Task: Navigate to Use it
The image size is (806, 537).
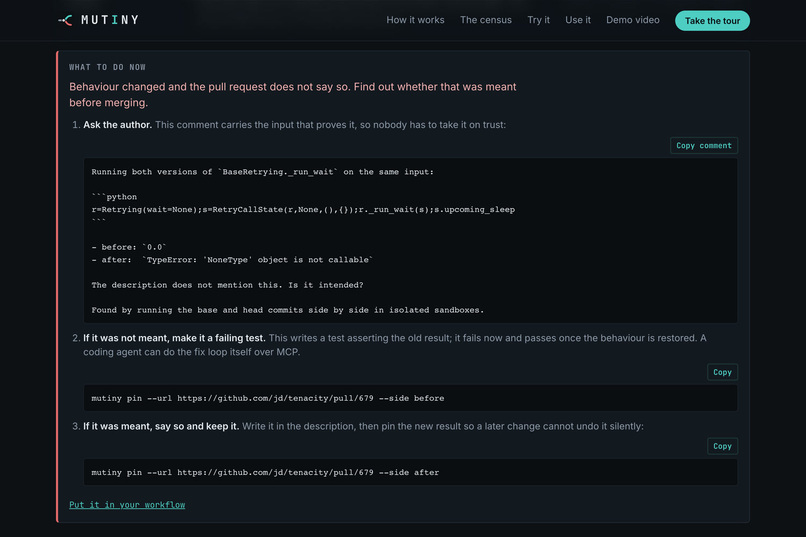Action: pyautogui.click(x=578, y=20)
